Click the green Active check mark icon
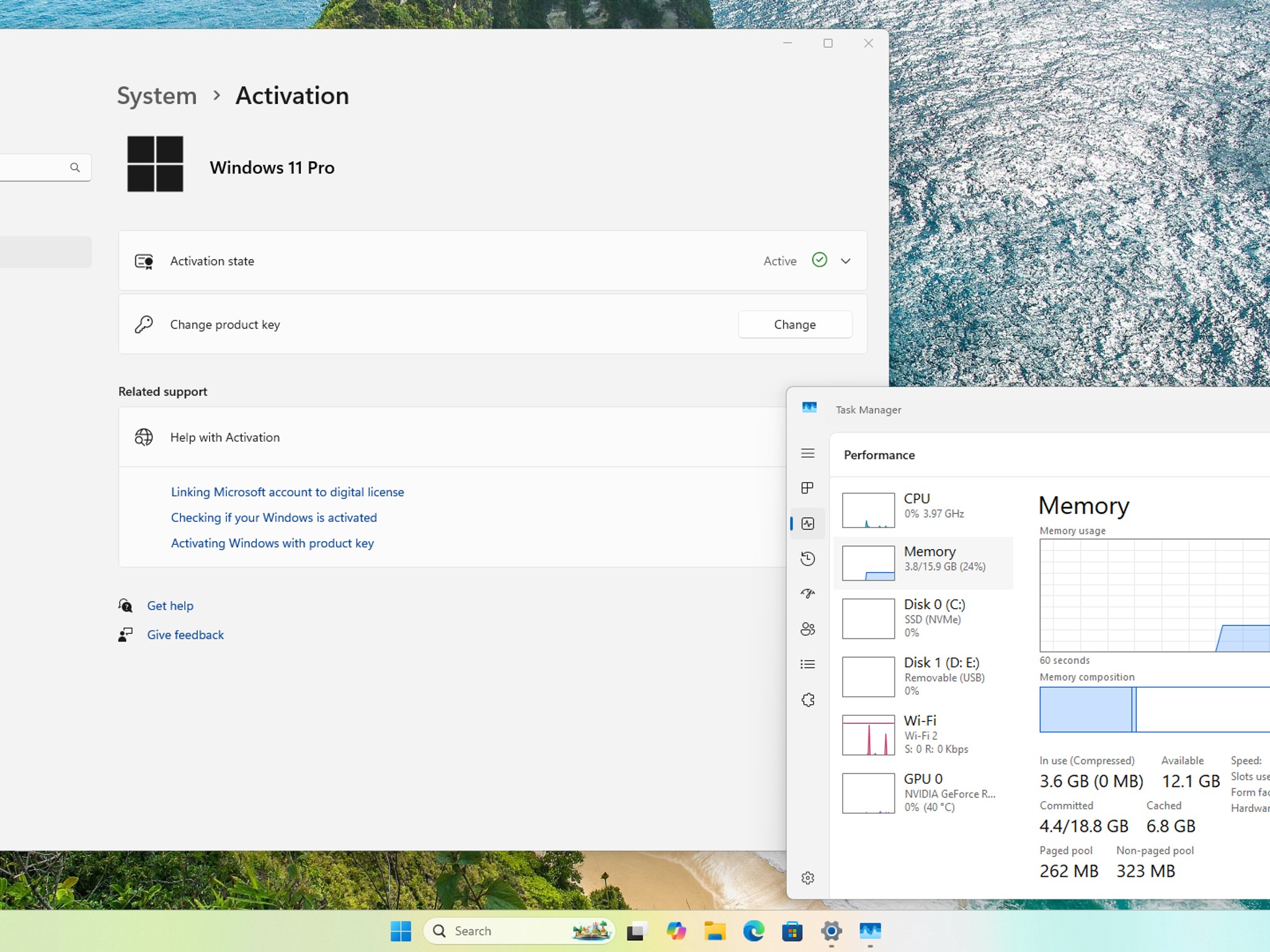This screenshot has width=1270, height=952. click(x=819, y=260)
